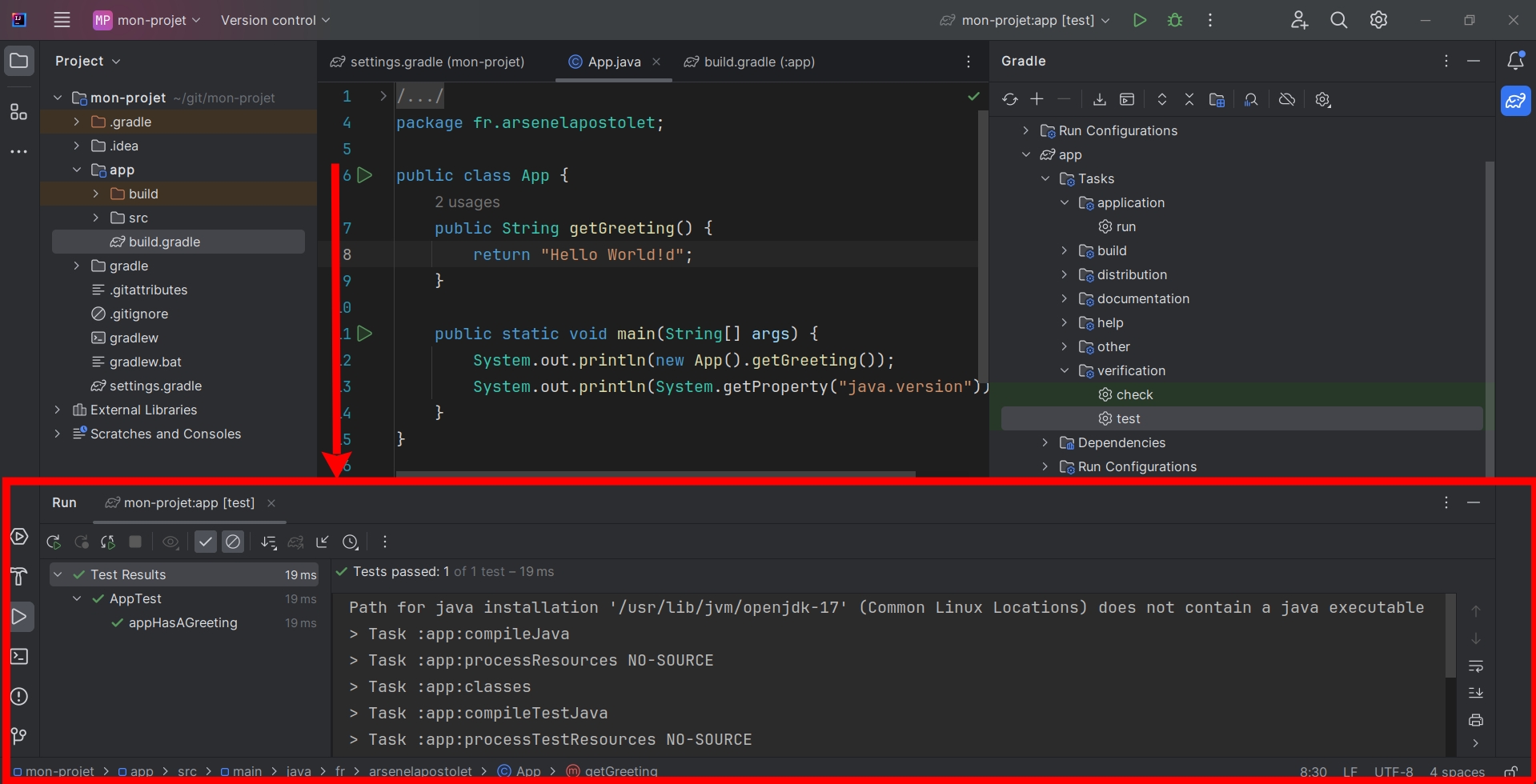1536x784 pixels.
Task: Open Gradle build tool settings wrench-gear
Action: pyautogui.click(x=1323, y=100)
